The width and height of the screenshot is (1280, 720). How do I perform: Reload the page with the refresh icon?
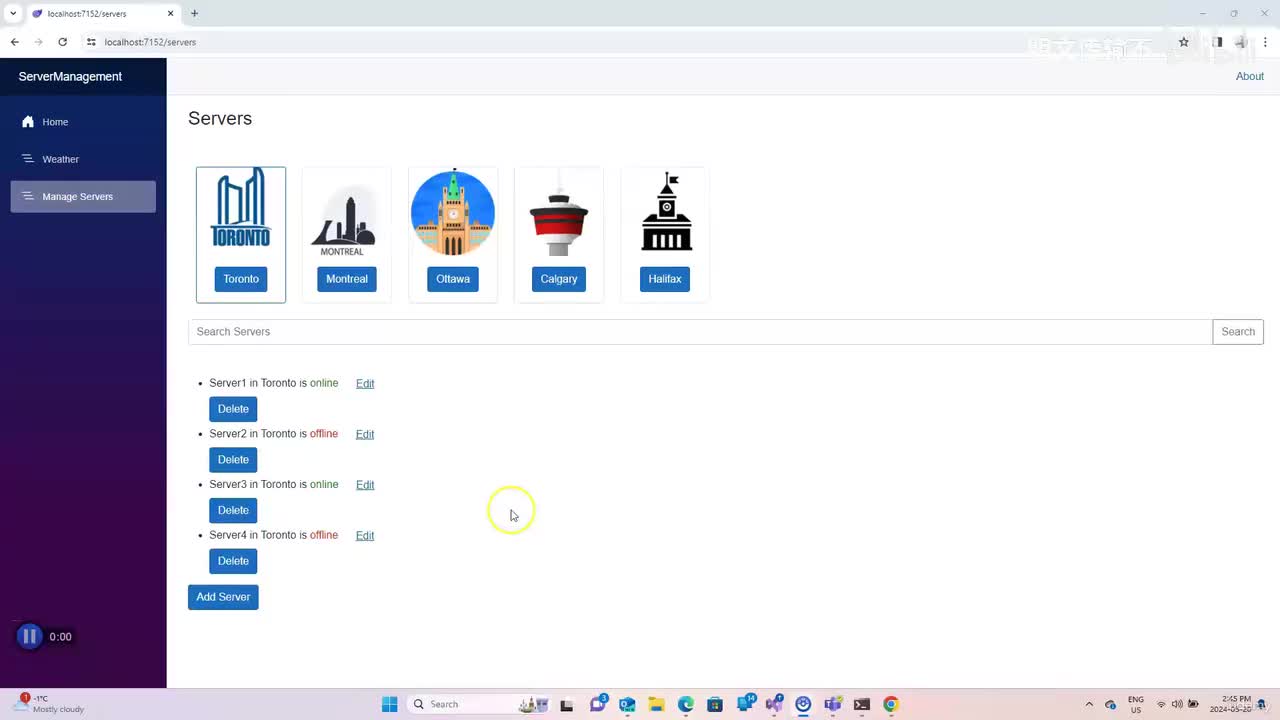[62, 42]
